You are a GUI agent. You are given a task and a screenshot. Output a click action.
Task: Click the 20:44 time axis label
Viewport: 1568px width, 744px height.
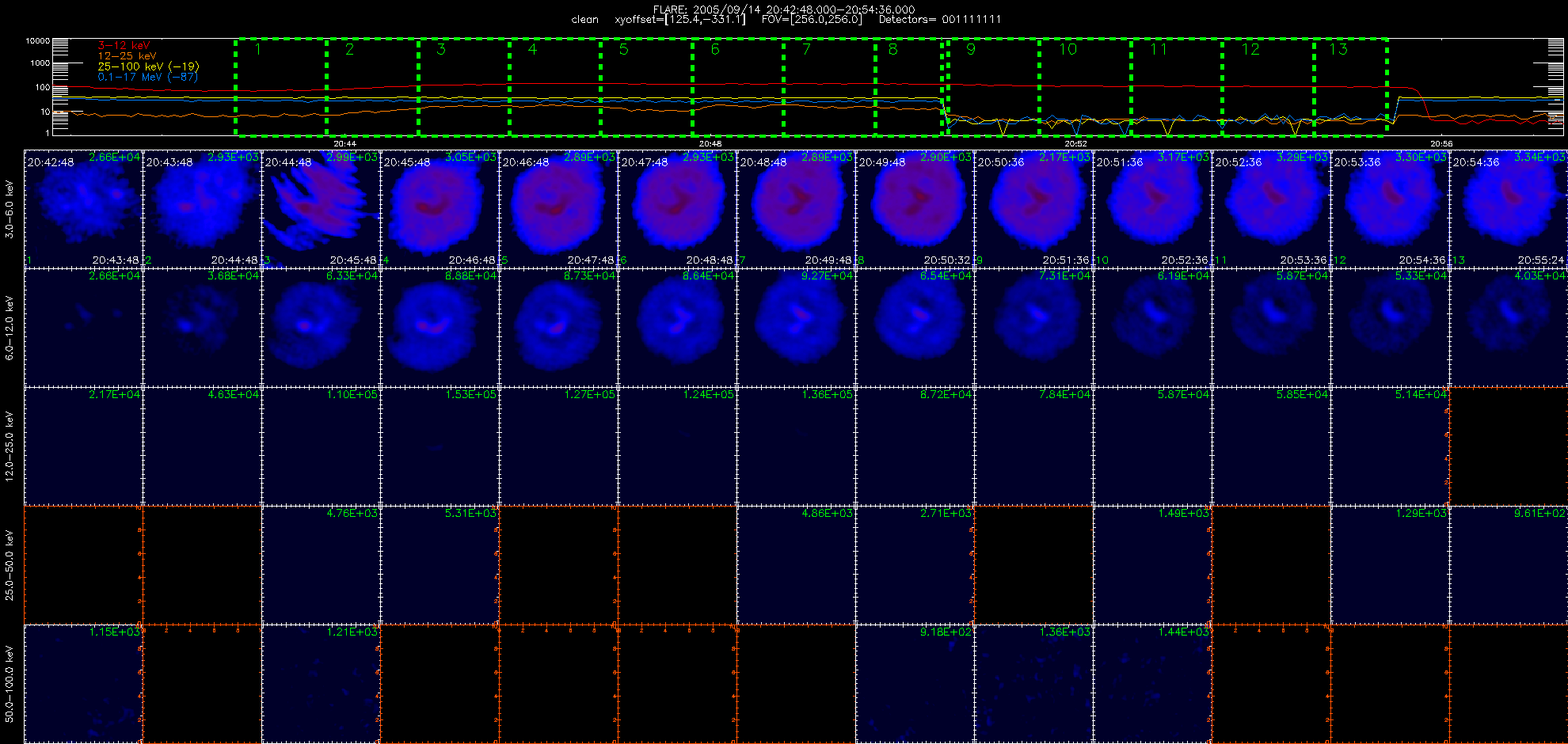pyautogui.click(x=344, y=143)
